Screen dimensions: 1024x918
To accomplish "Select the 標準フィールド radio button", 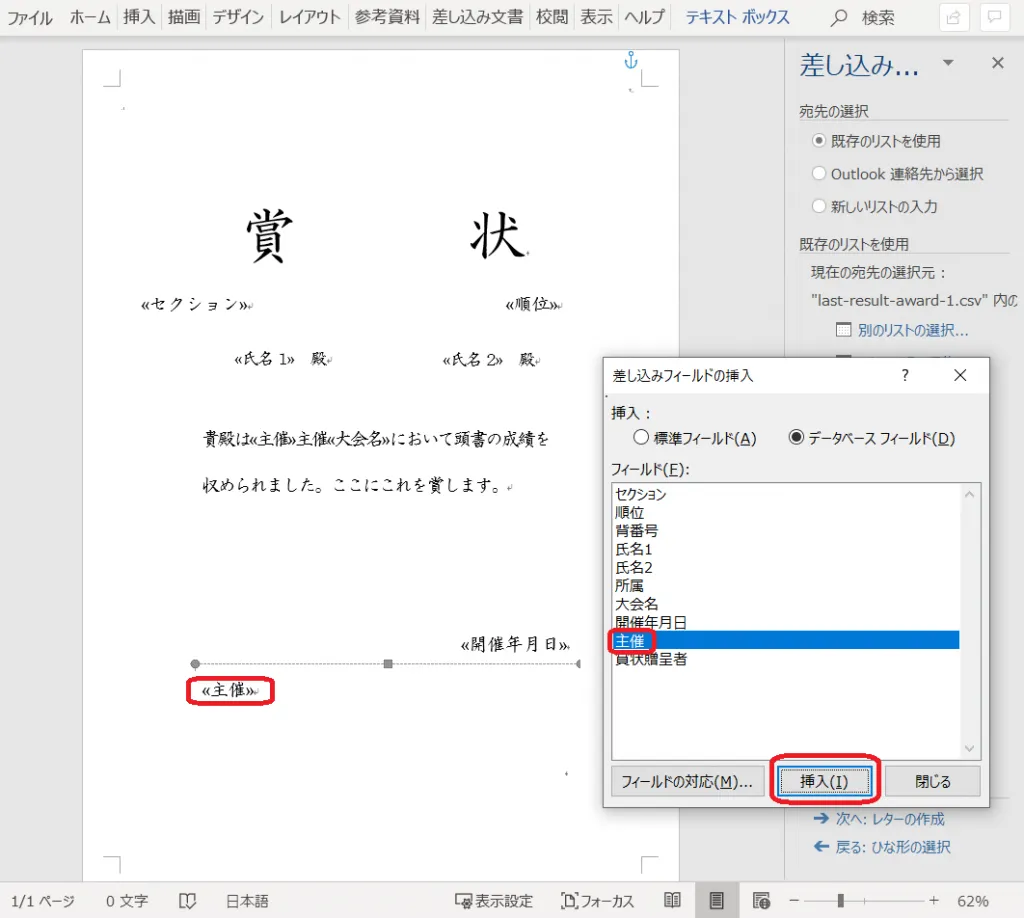I will 642,437.
